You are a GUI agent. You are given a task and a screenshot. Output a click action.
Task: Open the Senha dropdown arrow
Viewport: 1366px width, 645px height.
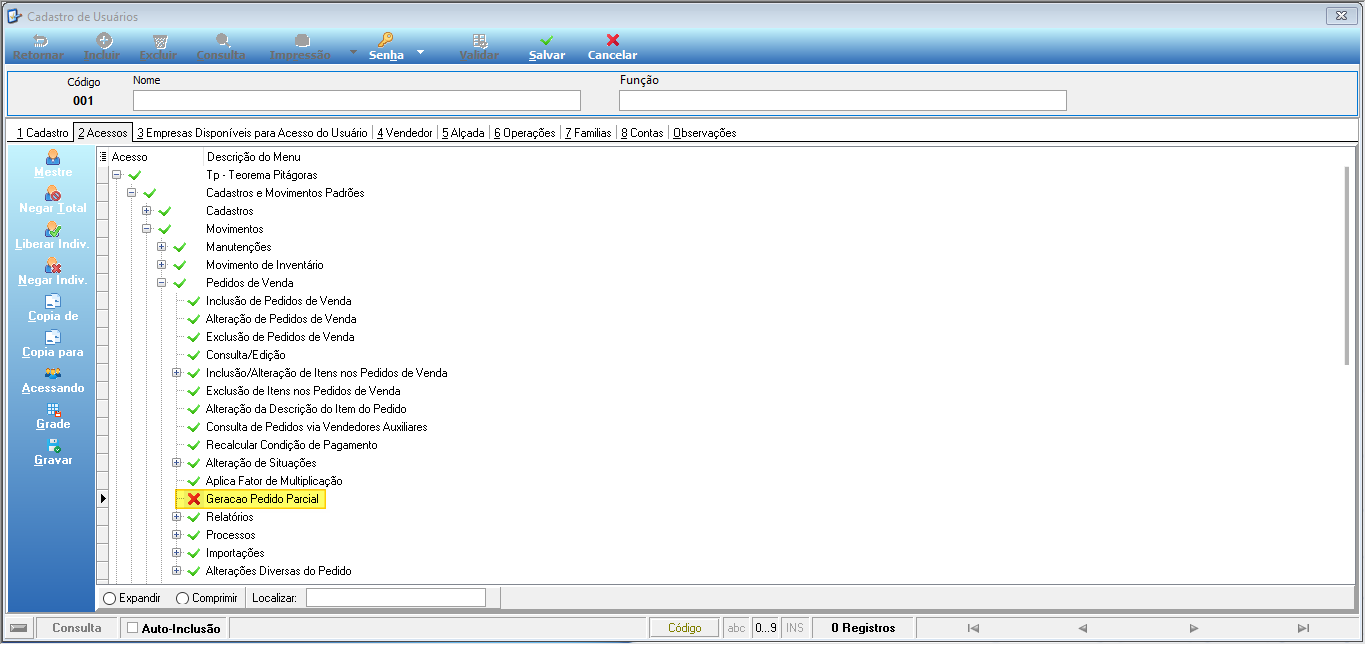pos(420,51)
